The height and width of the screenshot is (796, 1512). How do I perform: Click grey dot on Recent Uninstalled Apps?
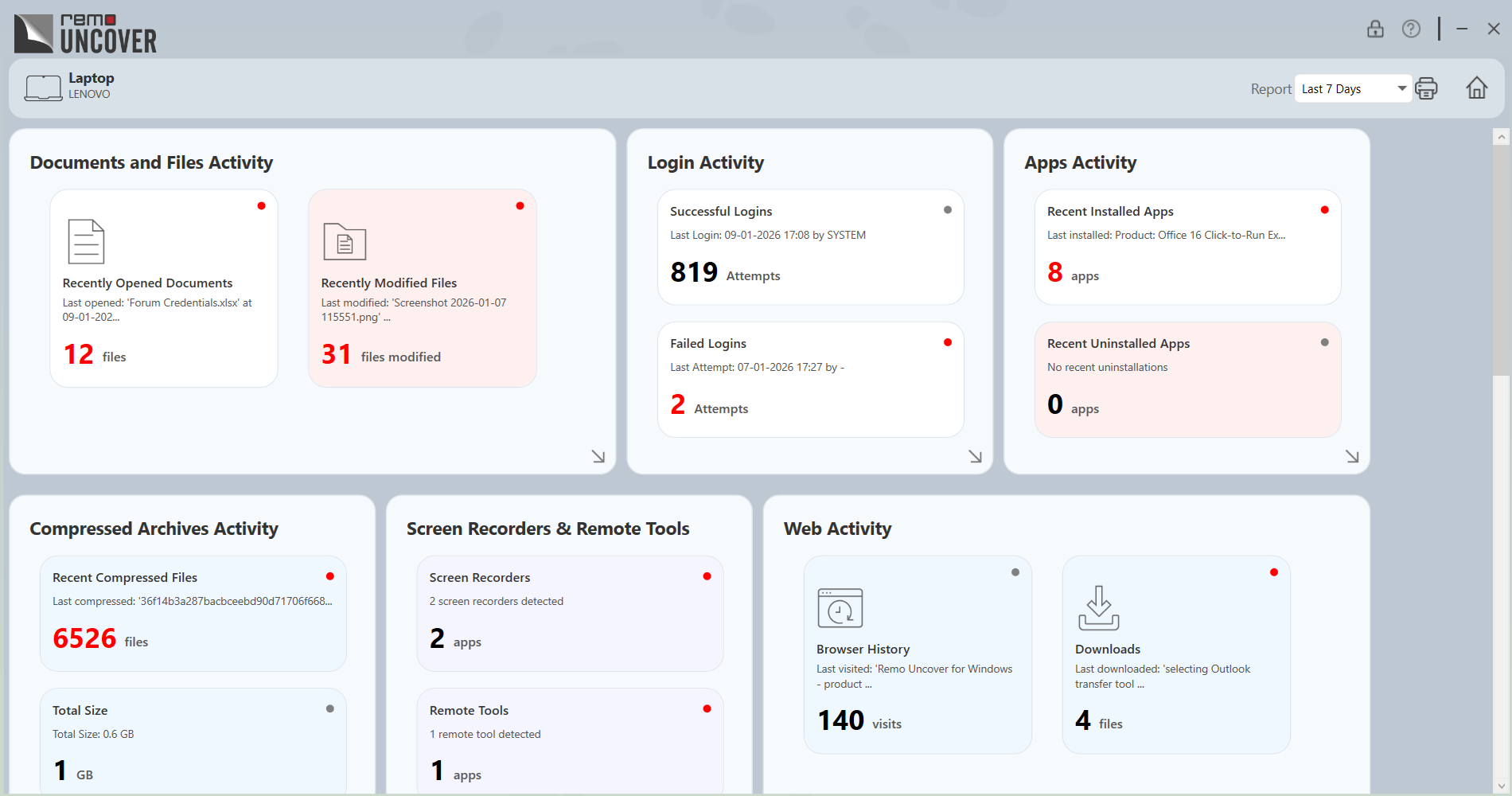click(1324, 342)
